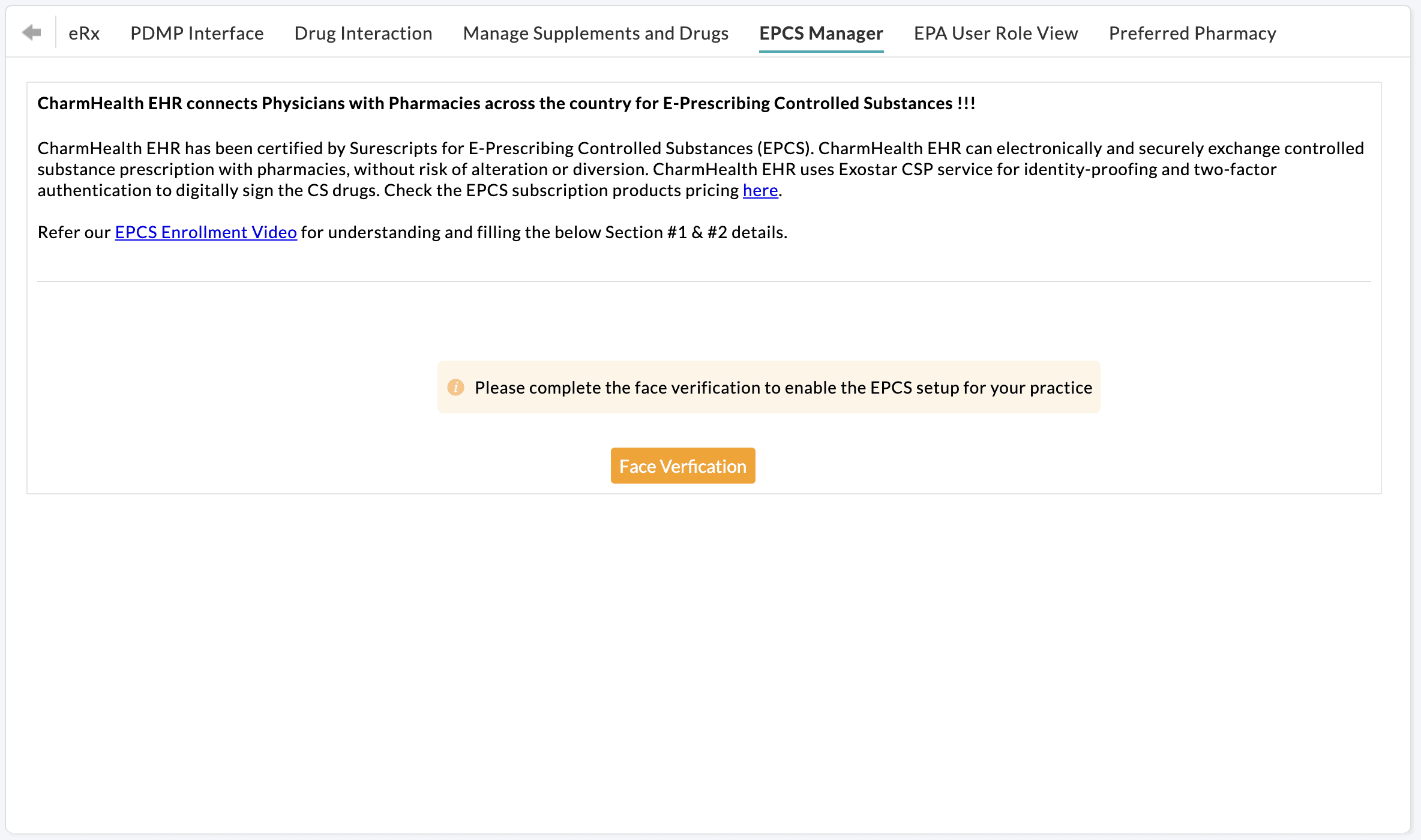Switch to the PDMP Interface tab
This screenshot has width=1421, height=840.
tap(197, 34)
